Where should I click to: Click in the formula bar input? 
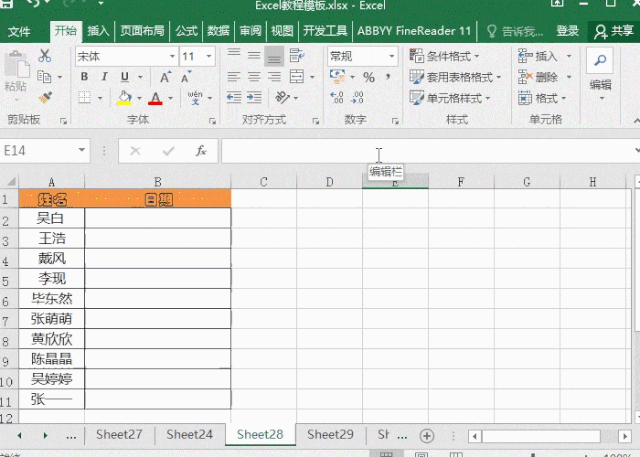[x=427, y=151]
